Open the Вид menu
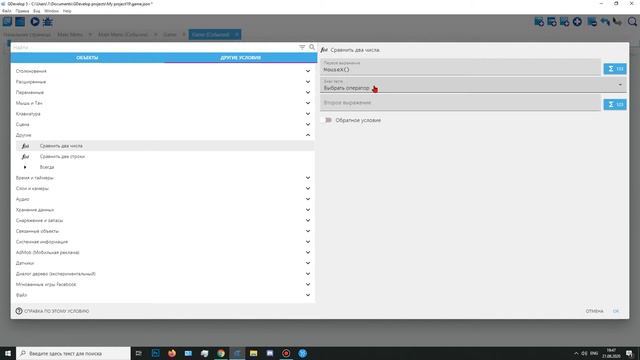 pos(37,11)
